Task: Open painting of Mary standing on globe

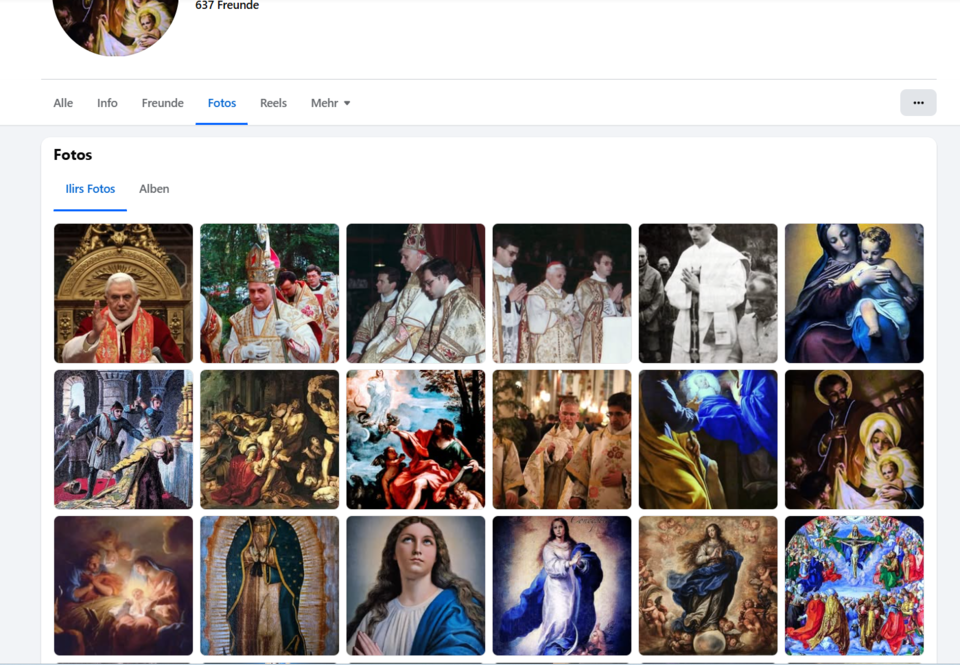Action: (x=708, y=585)
